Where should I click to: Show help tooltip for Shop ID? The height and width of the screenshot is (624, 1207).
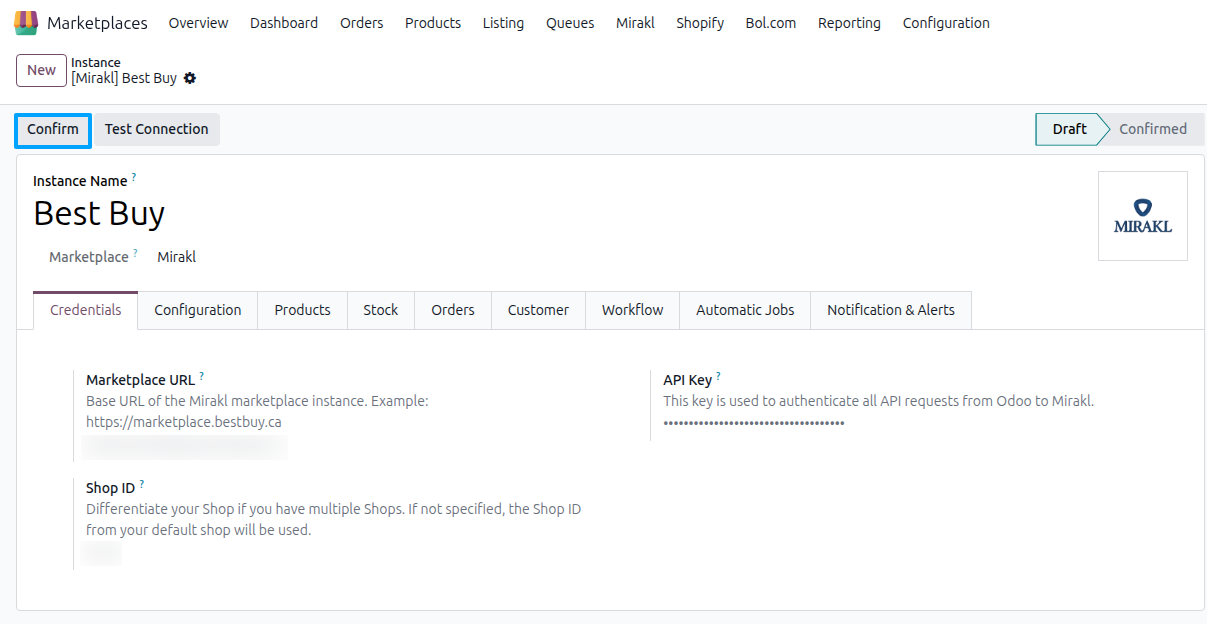coord(141,484)
